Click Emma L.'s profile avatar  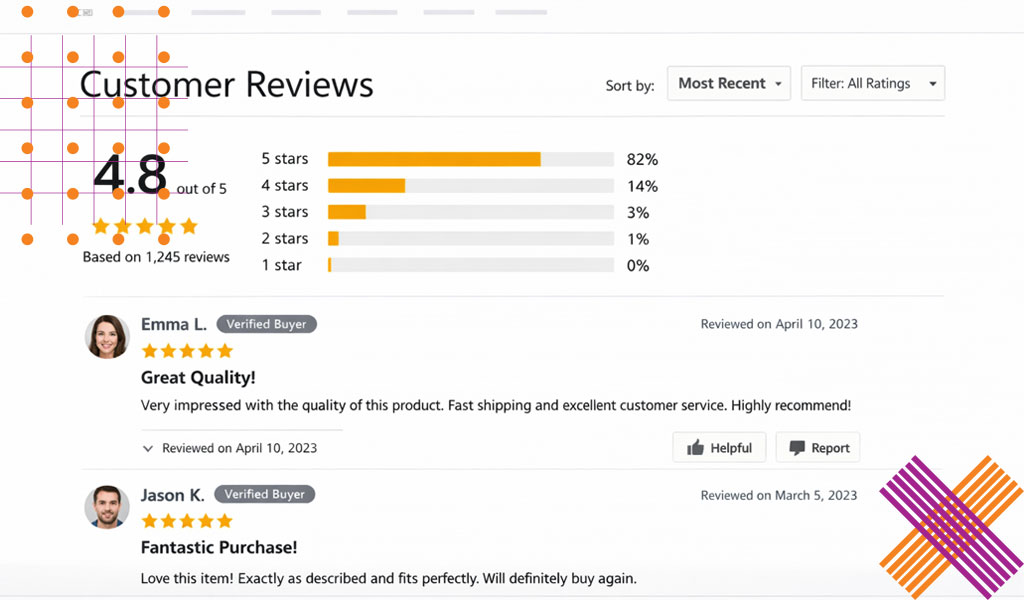(107, 337)
